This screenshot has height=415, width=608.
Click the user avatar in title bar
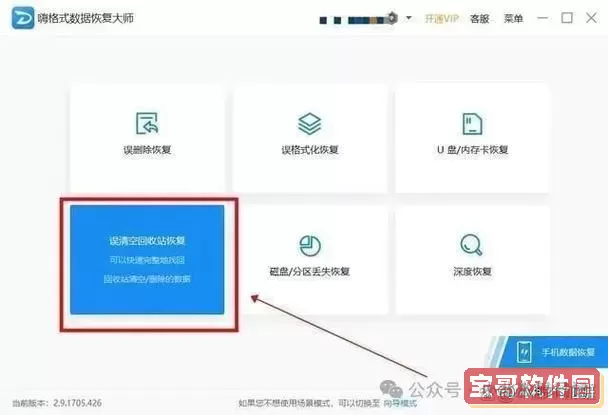392,18
